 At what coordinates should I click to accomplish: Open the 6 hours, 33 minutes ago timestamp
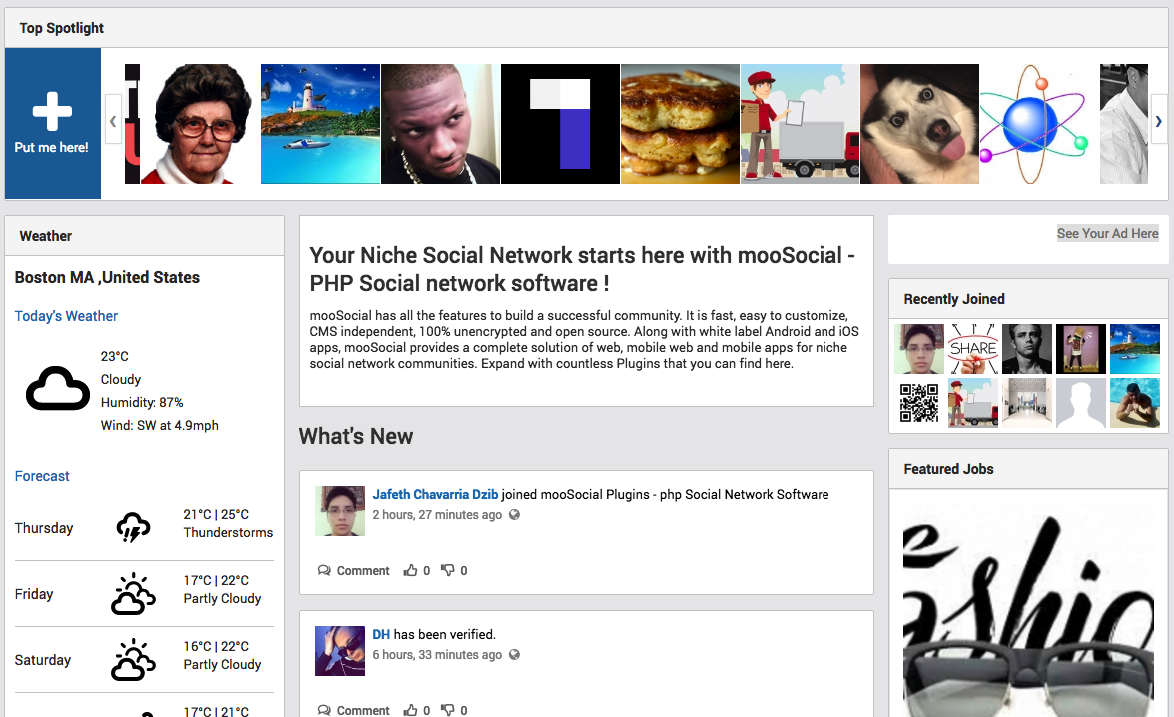(x=437, y=655)
